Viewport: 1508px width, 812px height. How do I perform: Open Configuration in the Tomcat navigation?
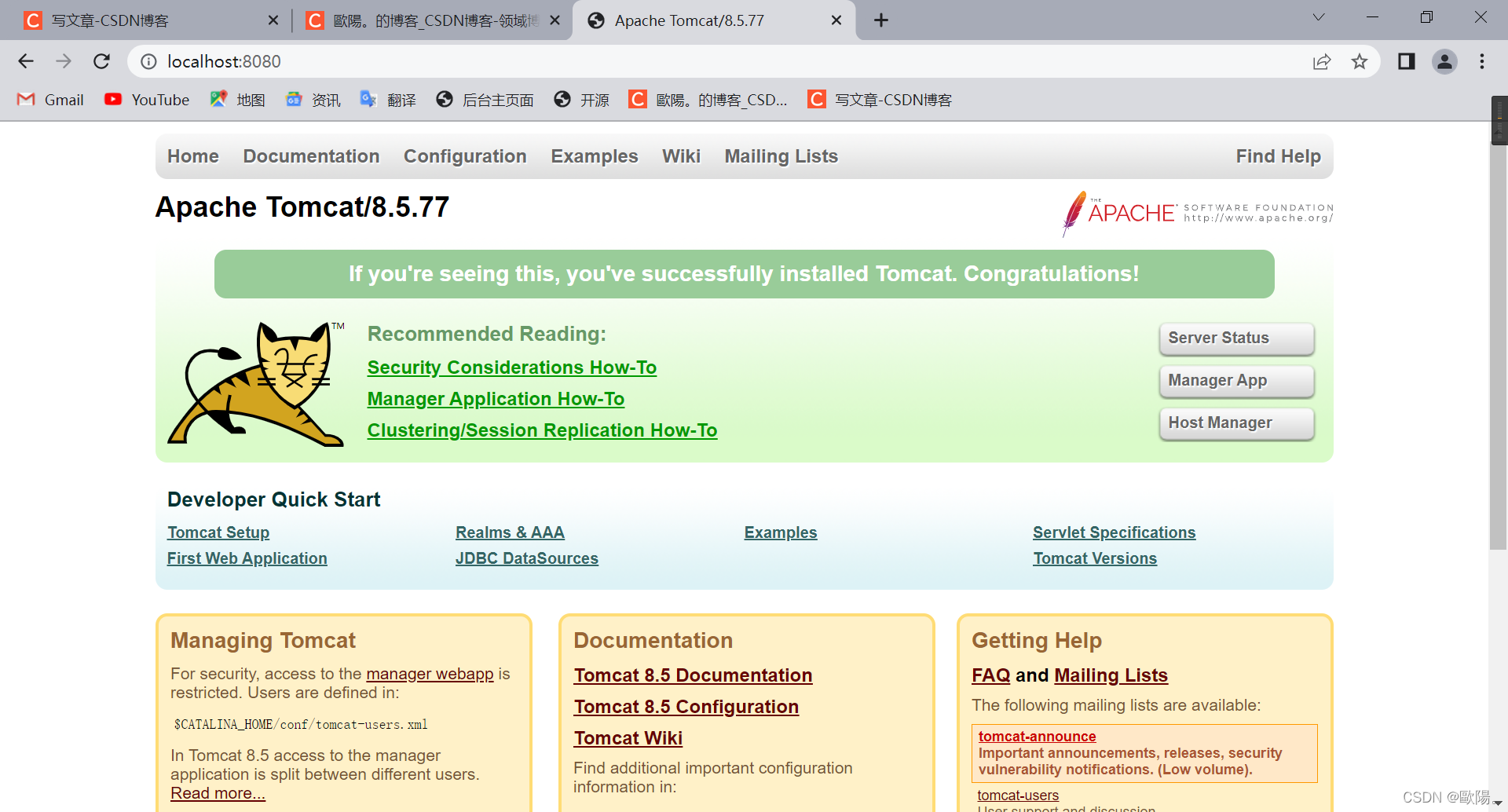(x=465, y=156)
